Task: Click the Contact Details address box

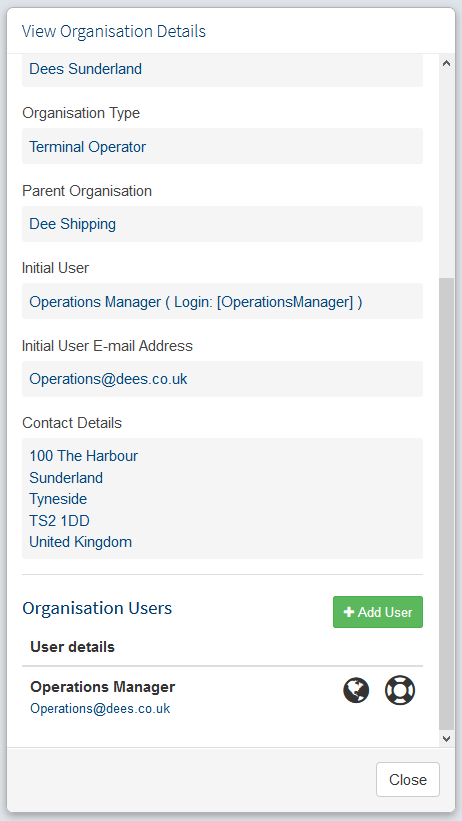Action: (222, 498)
